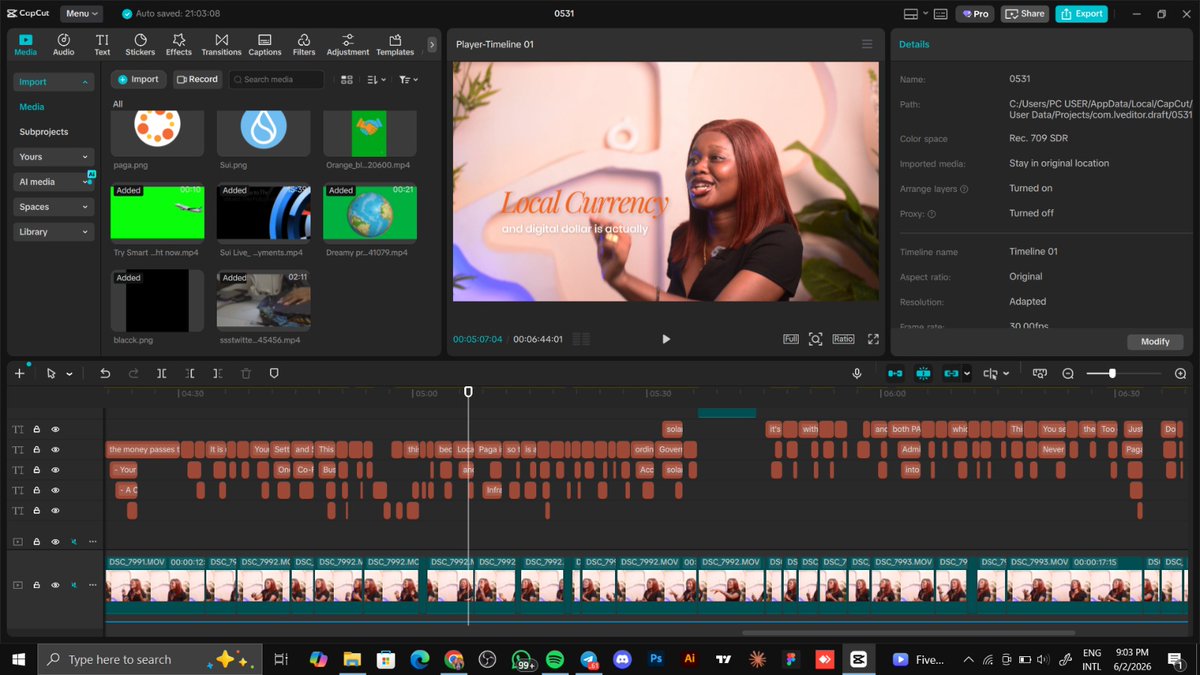Collapse the Import section in sidebar
This screenshot has width=1200, height=675.
[x=54, y=82]
